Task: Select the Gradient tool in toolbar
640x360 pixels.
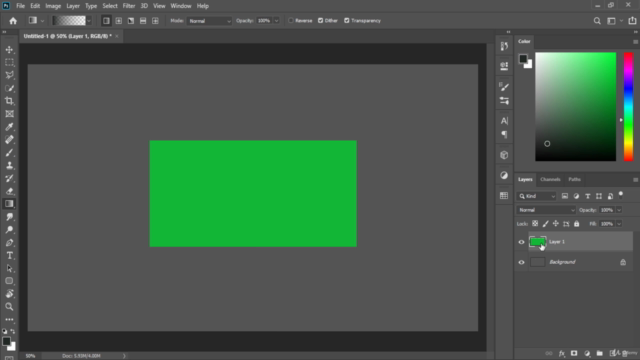Action: tap(9, 204)
